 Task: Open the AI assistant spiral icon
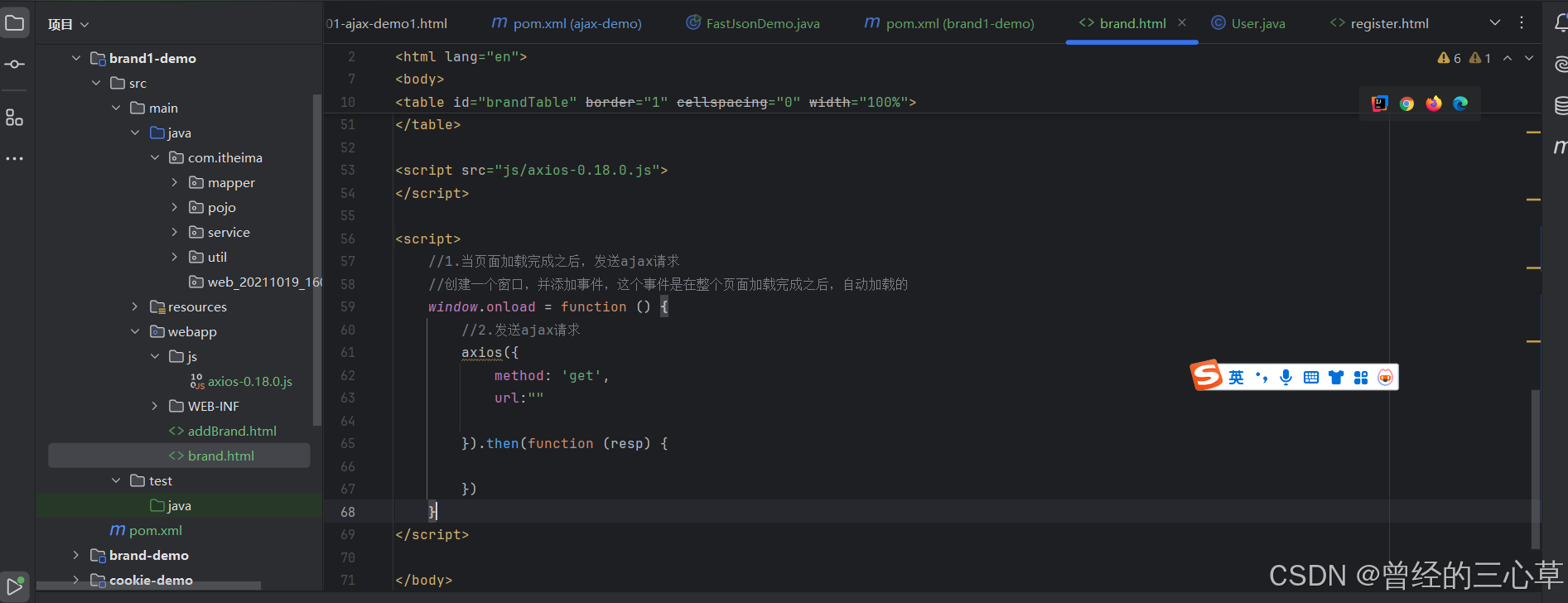[x=1561, y=64]
